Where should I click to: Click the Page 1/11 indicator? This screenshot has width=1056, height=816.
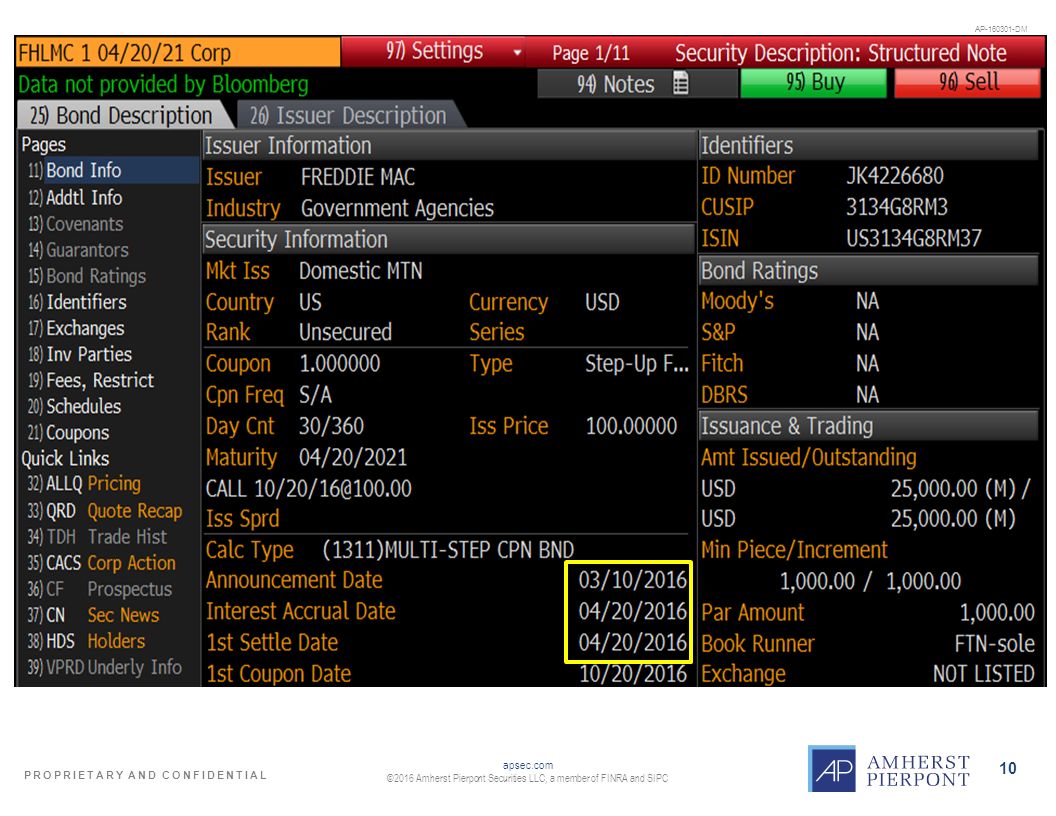click(591, 53)
